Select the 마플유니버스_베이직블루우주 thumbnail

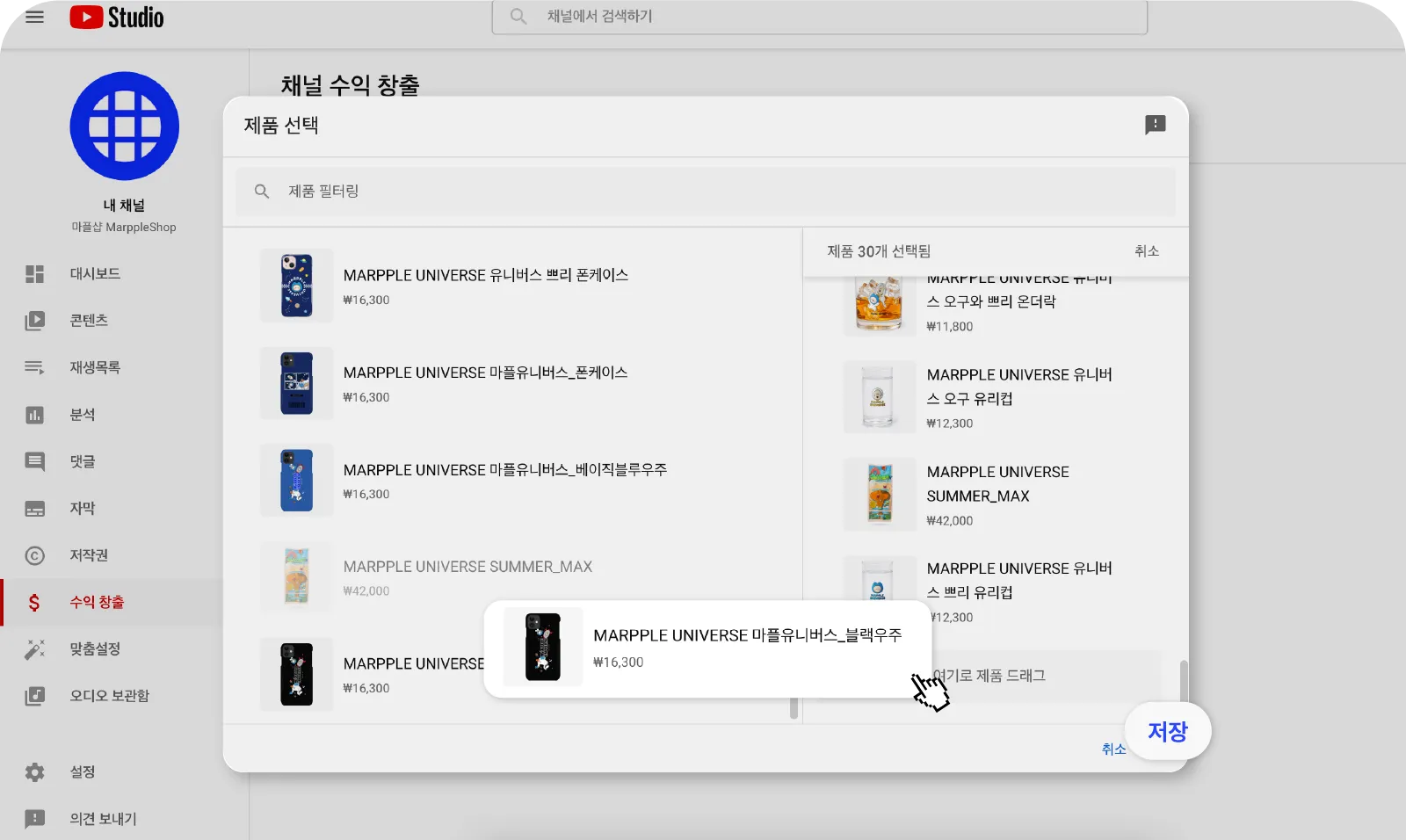pos(297,480)
